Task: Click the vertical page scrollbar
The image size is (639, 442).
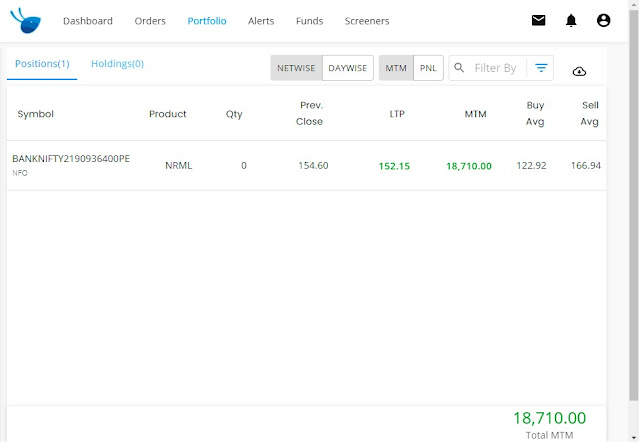Action: tap(633, 204)
